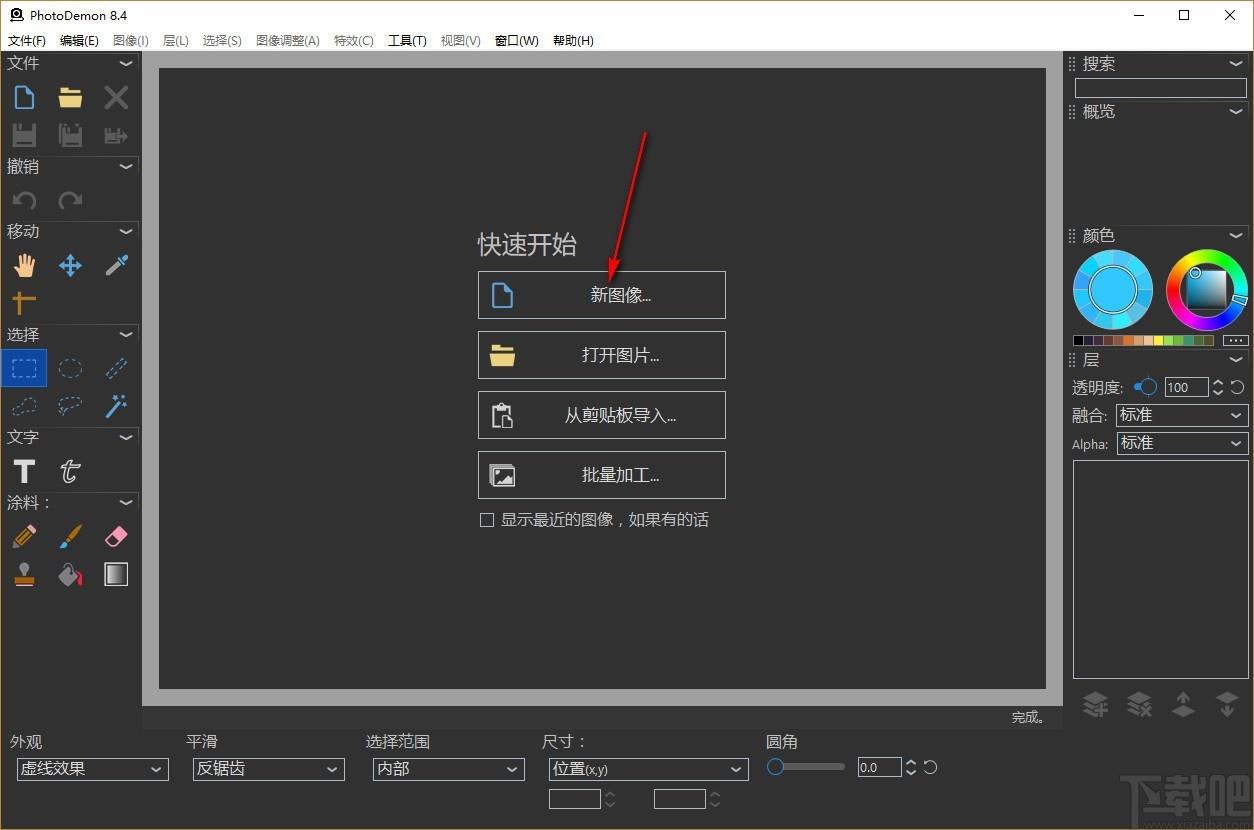Select the Rectangular selection tool
Image resolution: width=1254 pixels, height=830 pixels.
24,368
